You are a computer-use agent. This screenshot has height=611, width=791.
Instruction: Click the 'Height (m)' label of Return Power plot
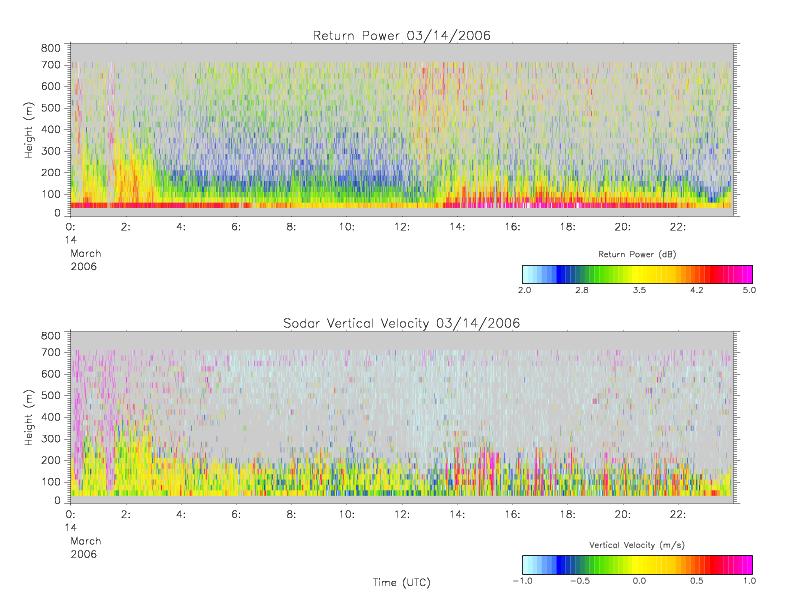(29, 130)
